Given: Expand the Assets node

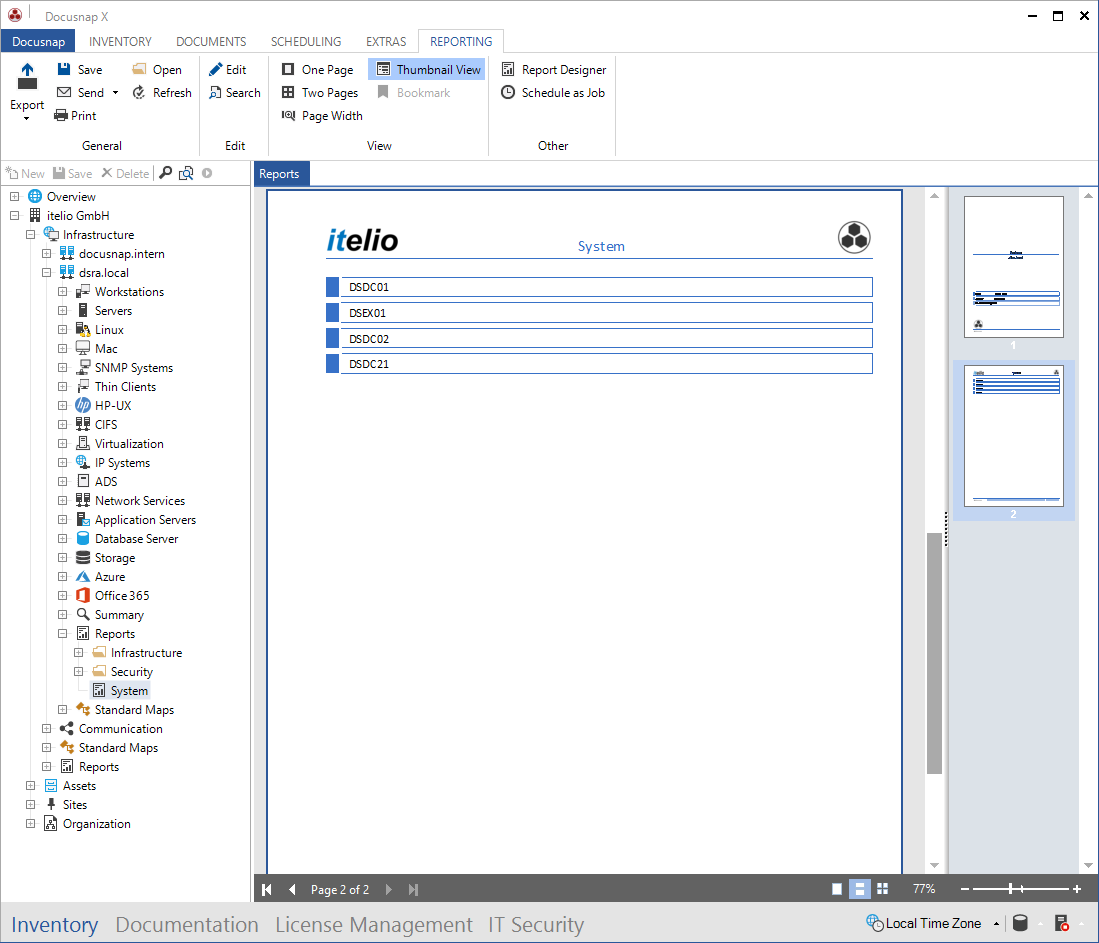Looking at the screenshot, I should click(x=30, y=785).
